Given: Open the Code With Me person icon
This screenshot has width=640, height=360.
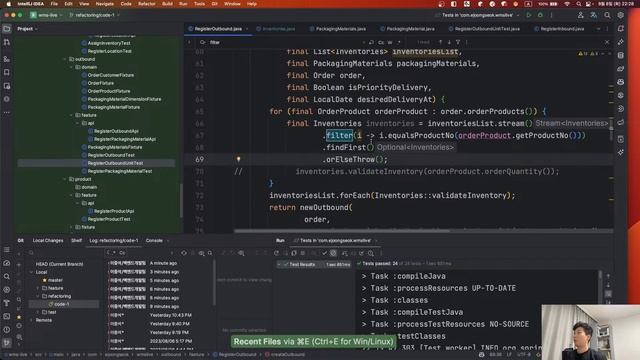Looking at the screenshot, I should point(580,15).
